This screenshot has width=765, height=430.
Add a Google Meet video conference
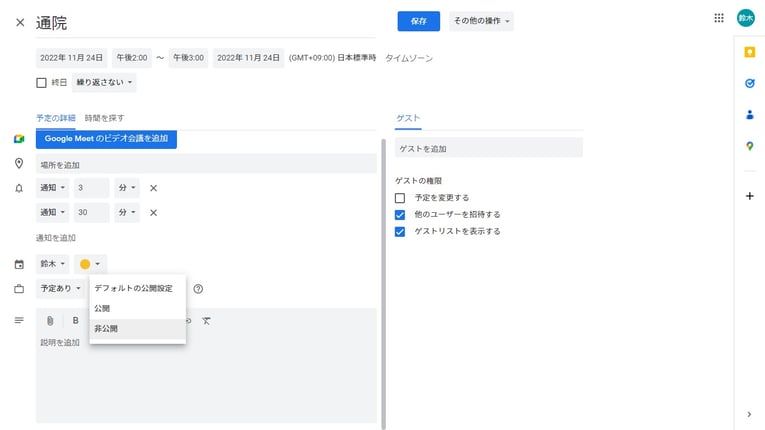tap(106, 139)
